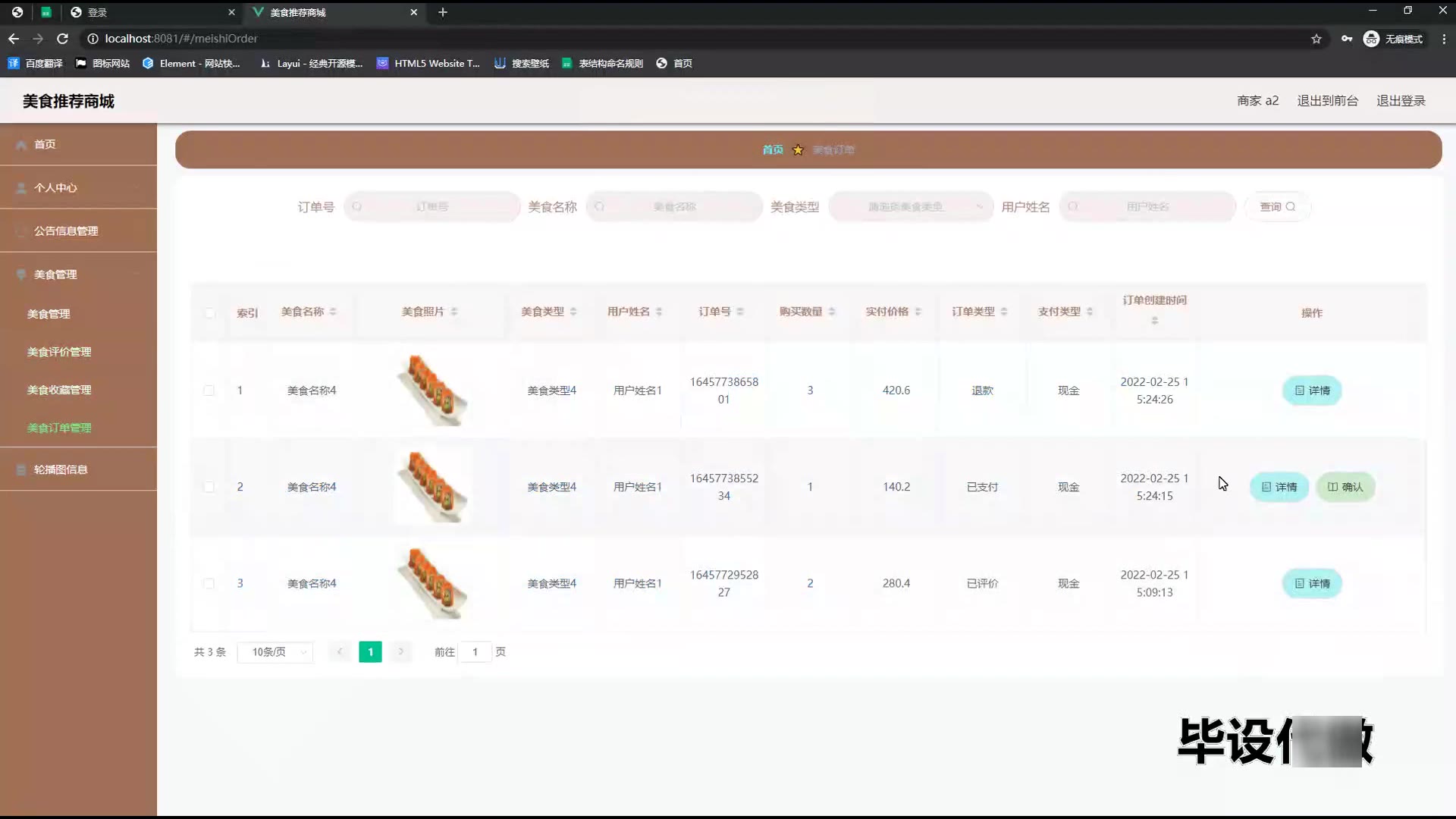
Task: Collapse the 美食管理 sidebar group
Action: pyautogui.click(x=78, y=275)
